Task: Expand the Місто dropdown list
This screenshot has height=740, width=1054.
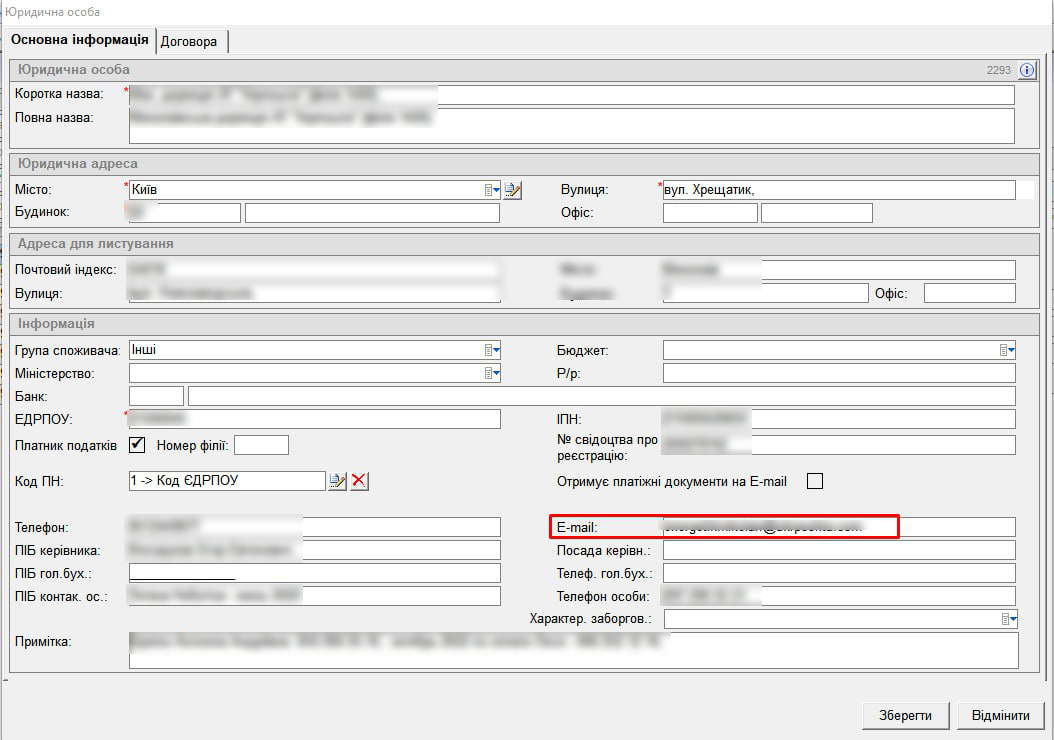Action: [x=491, y=190]
